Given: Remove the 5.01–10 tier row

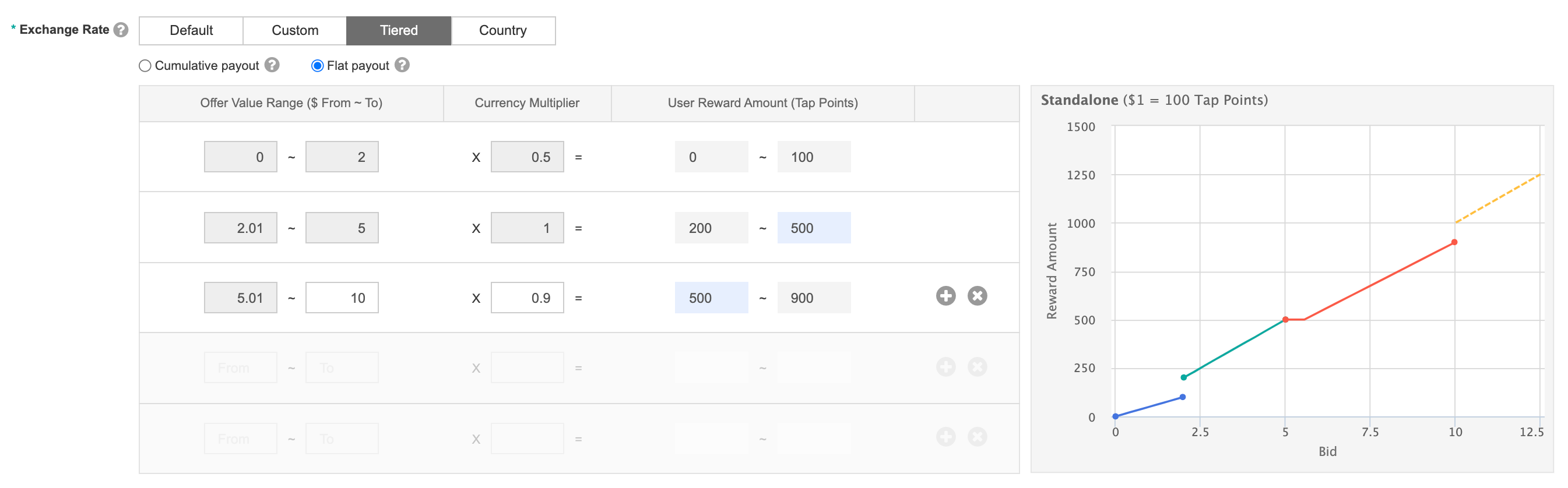Looking at the screenshot, I should click(x=977, y=296).
